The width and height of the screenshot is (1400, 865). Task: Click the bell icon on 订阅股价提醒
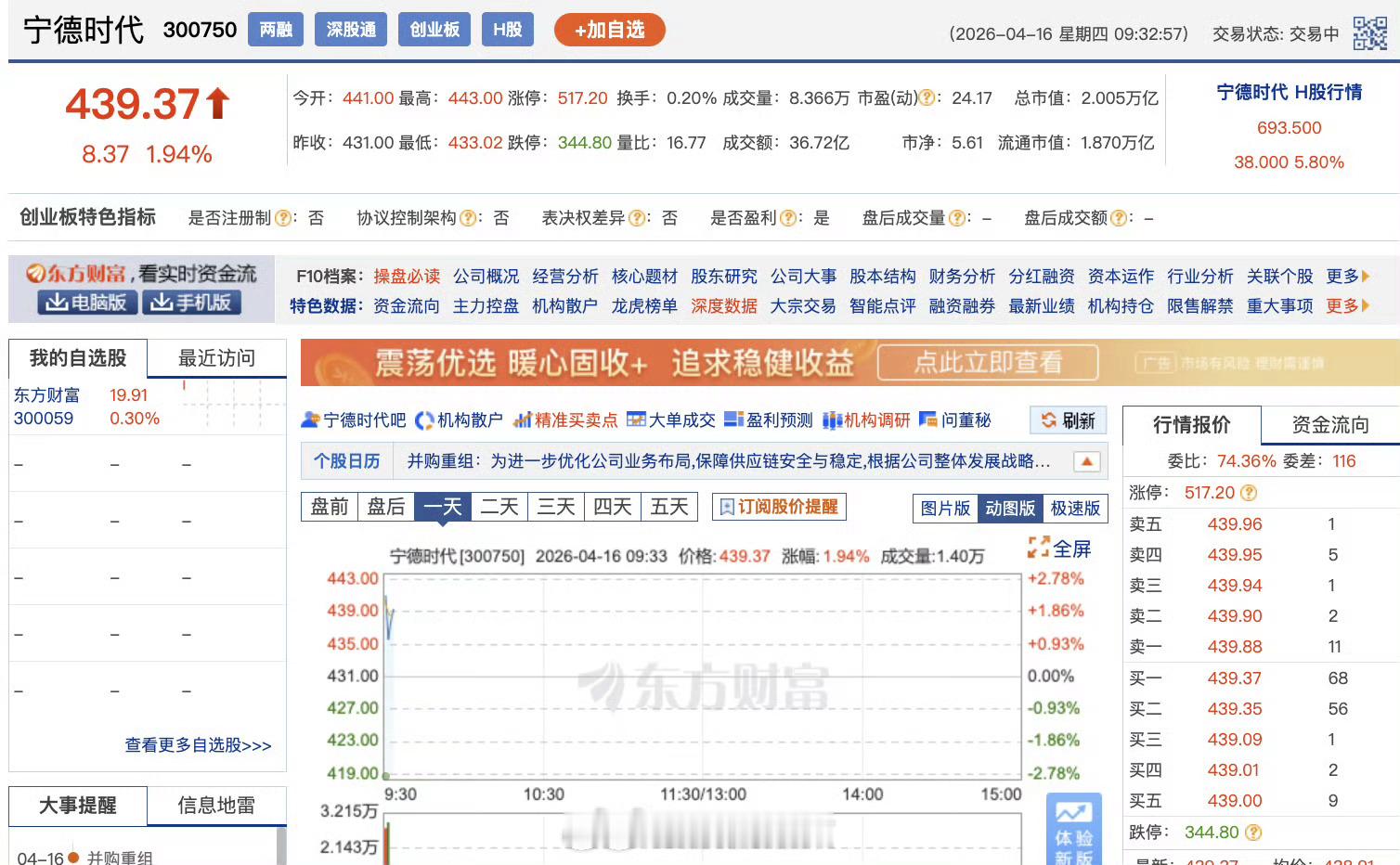[727, 506]
